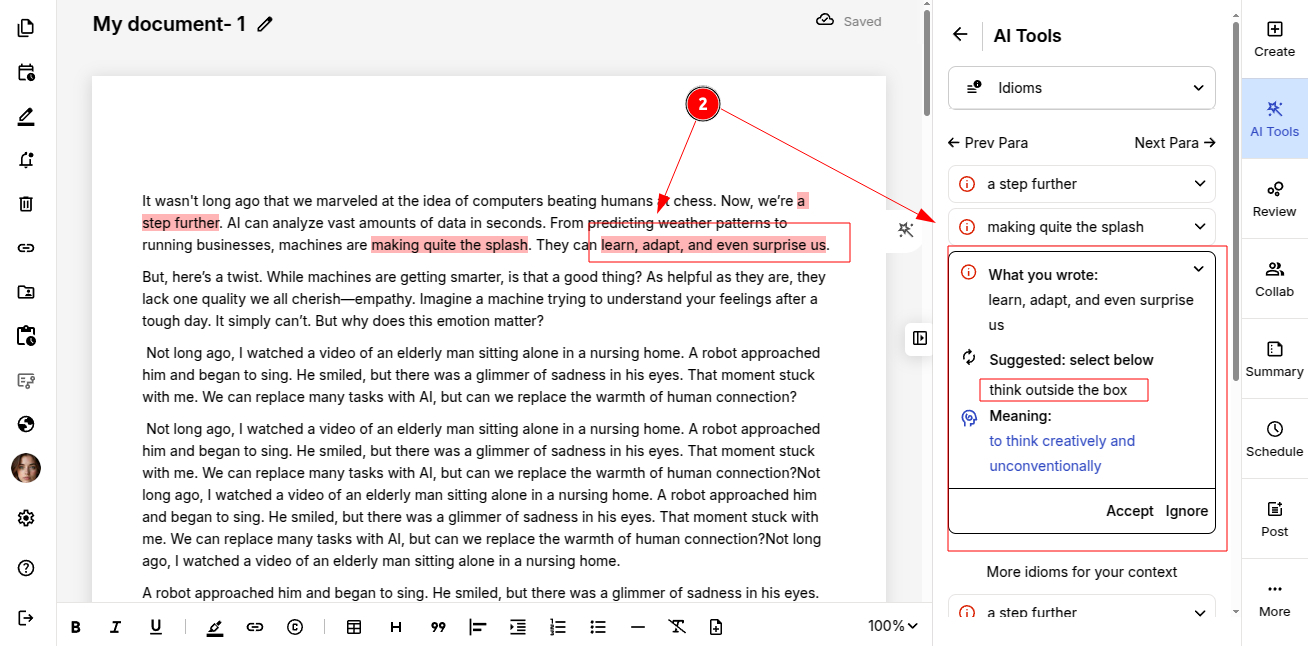Select 'think outside the box' suggestion
Viewport: 1308px width, 646px height.
pyautogui.click(x=1058, y=390)
